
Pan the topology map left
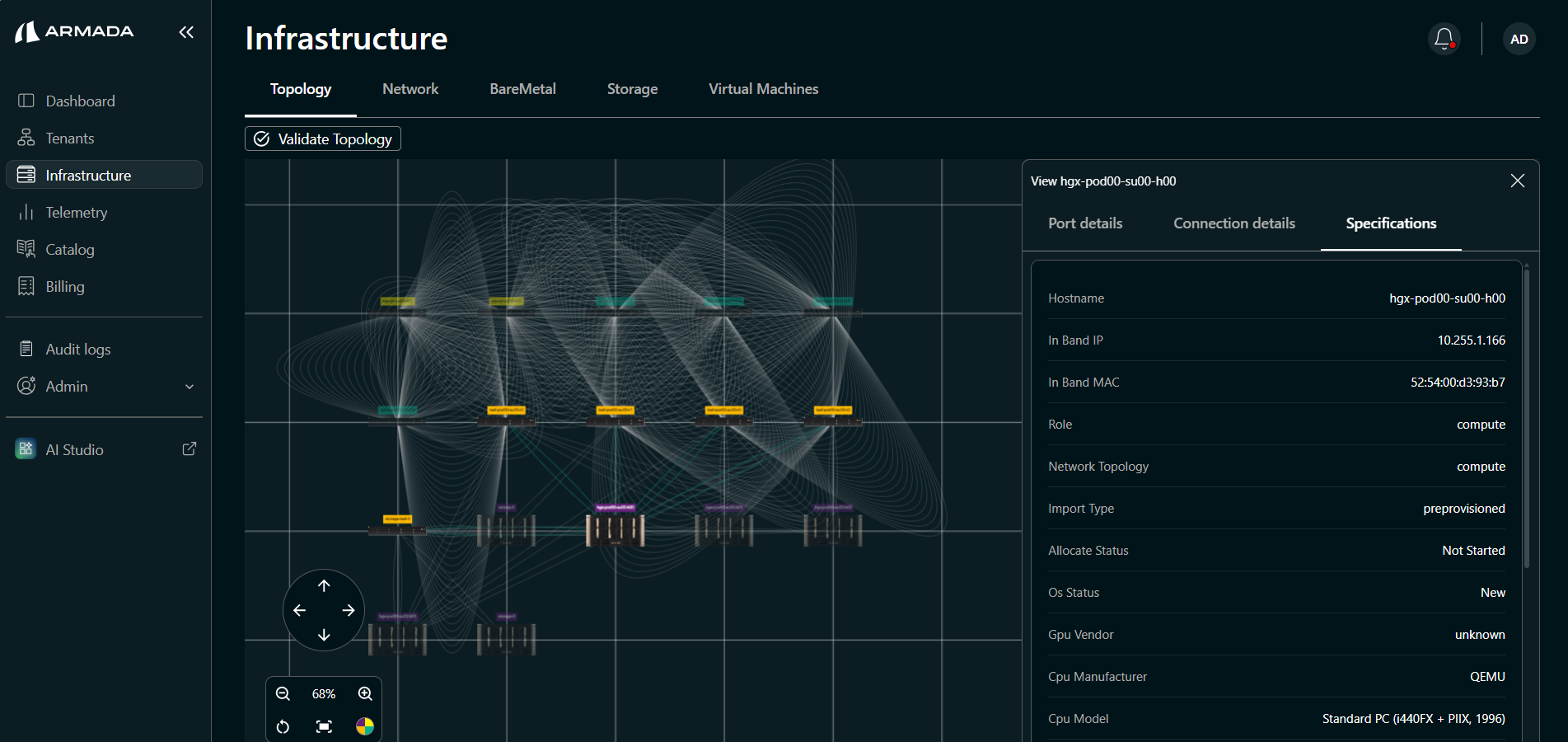pyautogui.click(x=299, y=610)
